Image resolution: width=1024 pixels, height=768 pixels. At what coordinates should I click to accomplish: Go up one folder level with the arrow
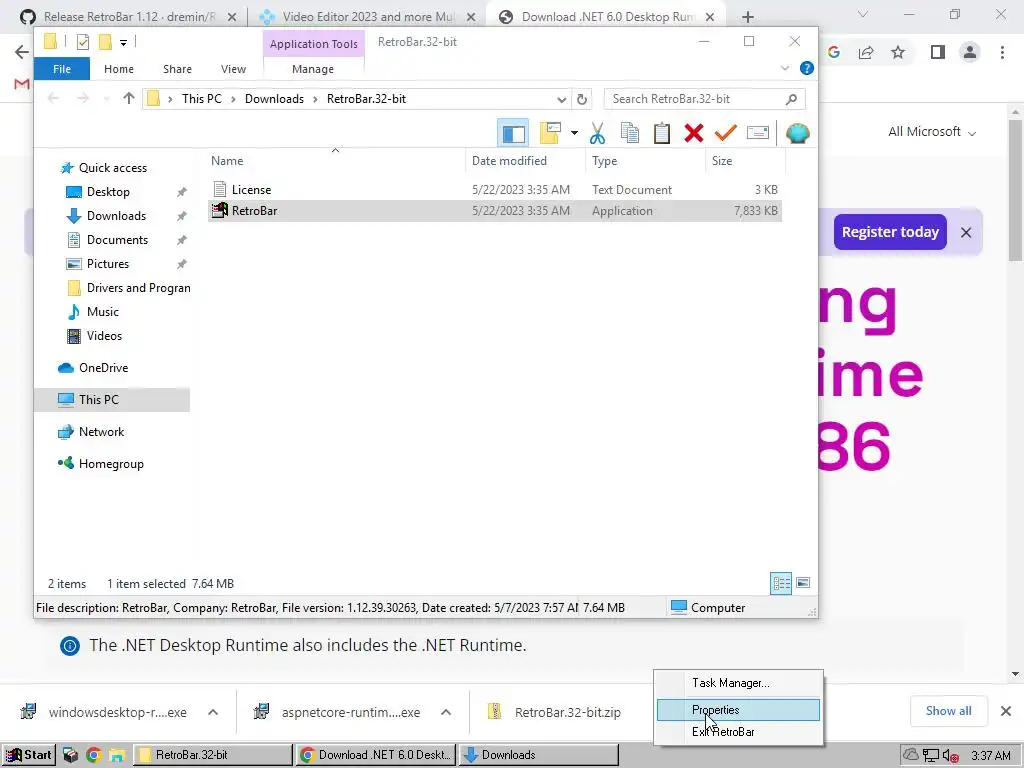click(129, 99)
